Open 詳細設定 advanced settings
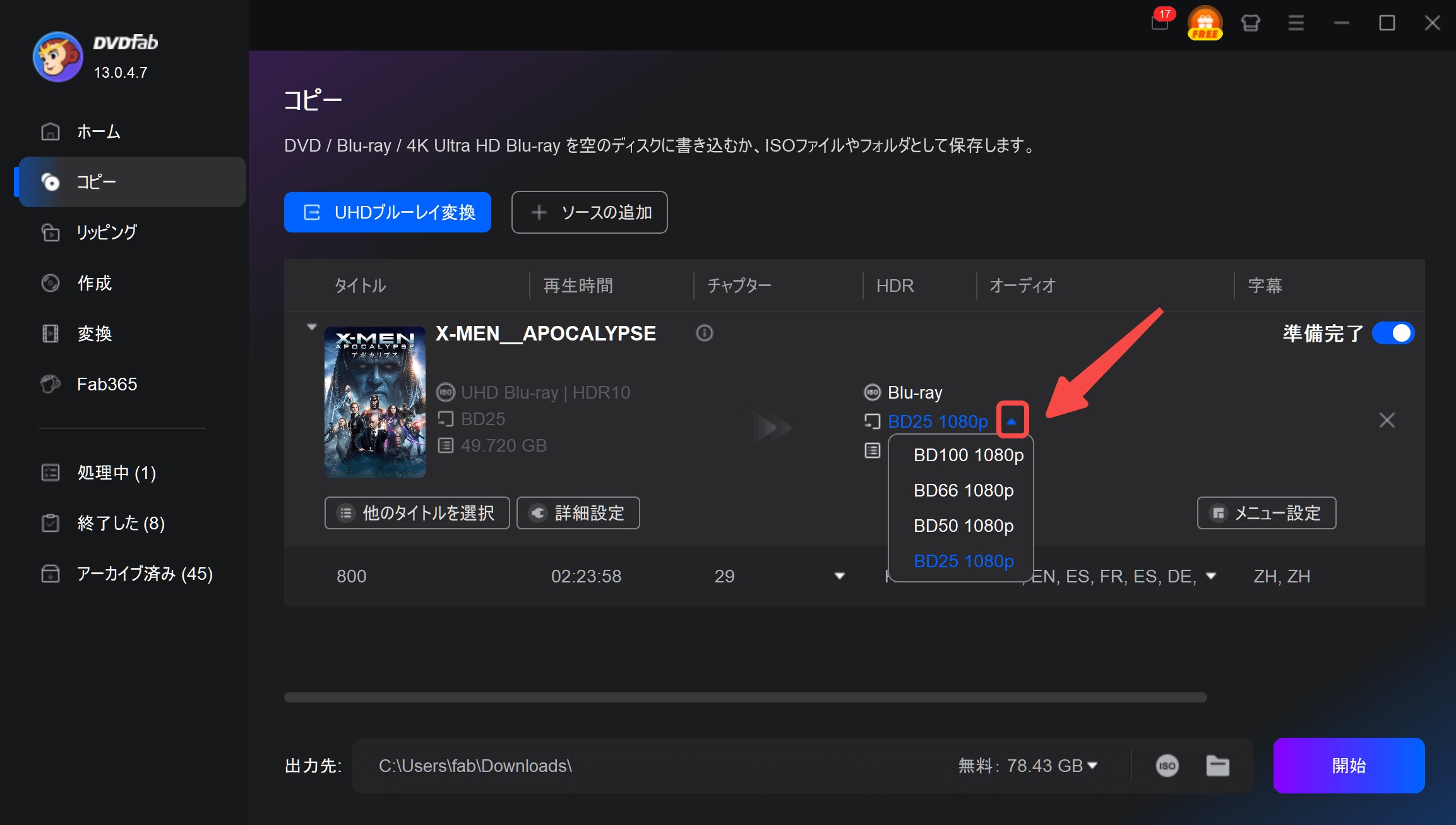The height and width of the screenshot is (825, 1456). (578, 513)
